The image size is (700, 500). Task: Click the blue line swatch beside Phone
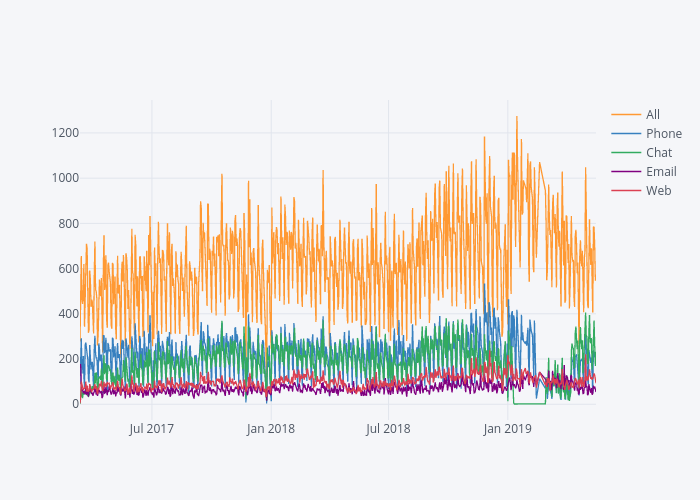coord(626,133)
